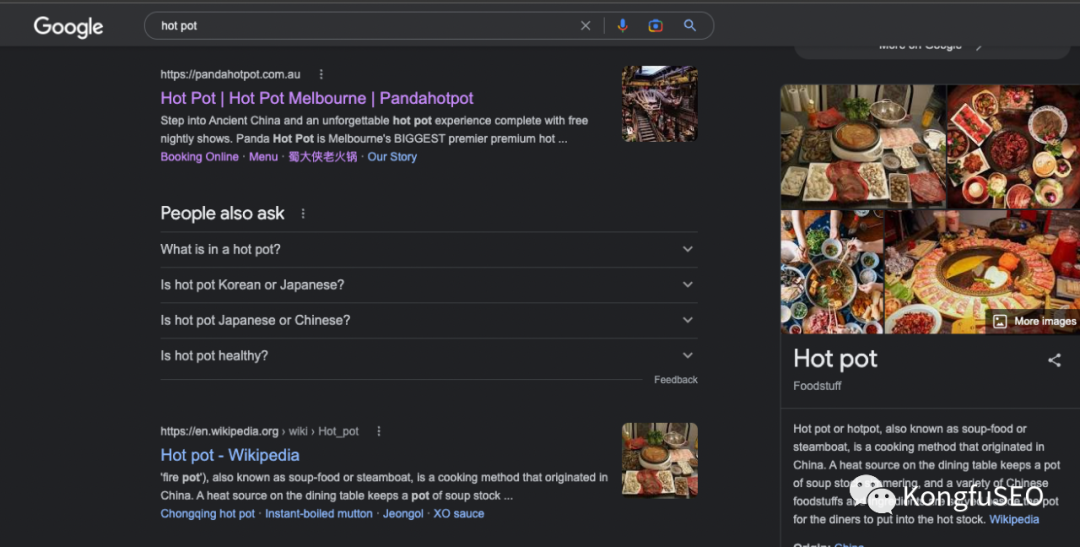Click Hot pot title in knowledge panel
The width and height of the screenshot is (1080, 547).
[x=835, y=359]
